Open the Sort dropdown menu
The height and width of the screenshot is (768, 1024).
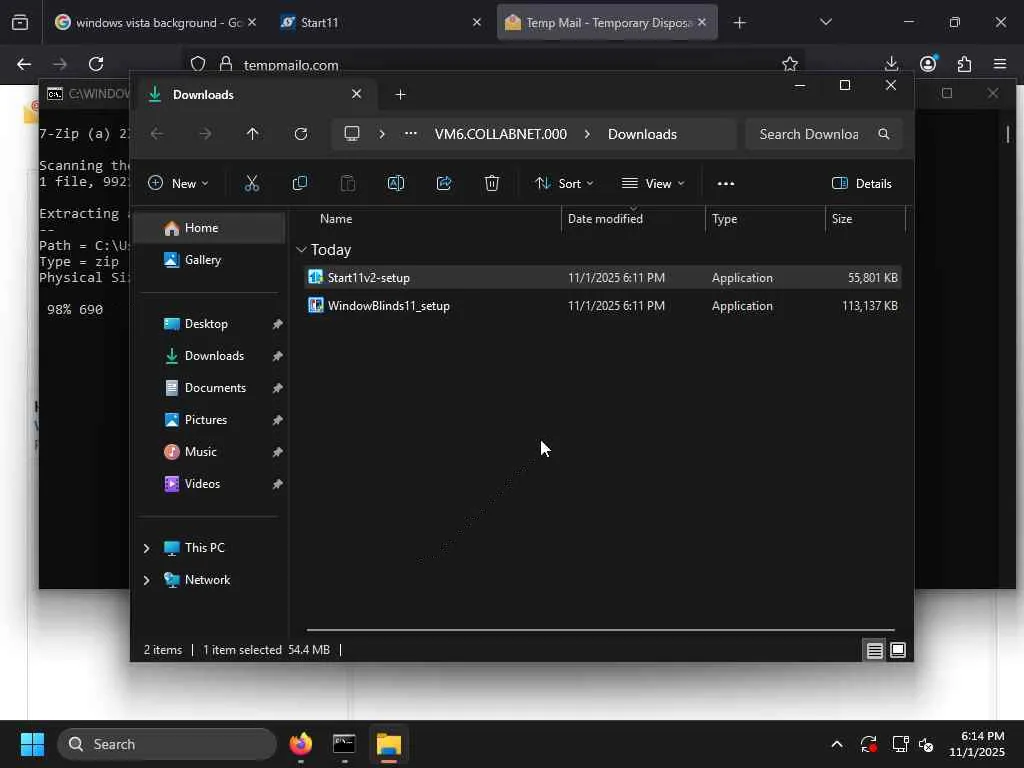564,184
